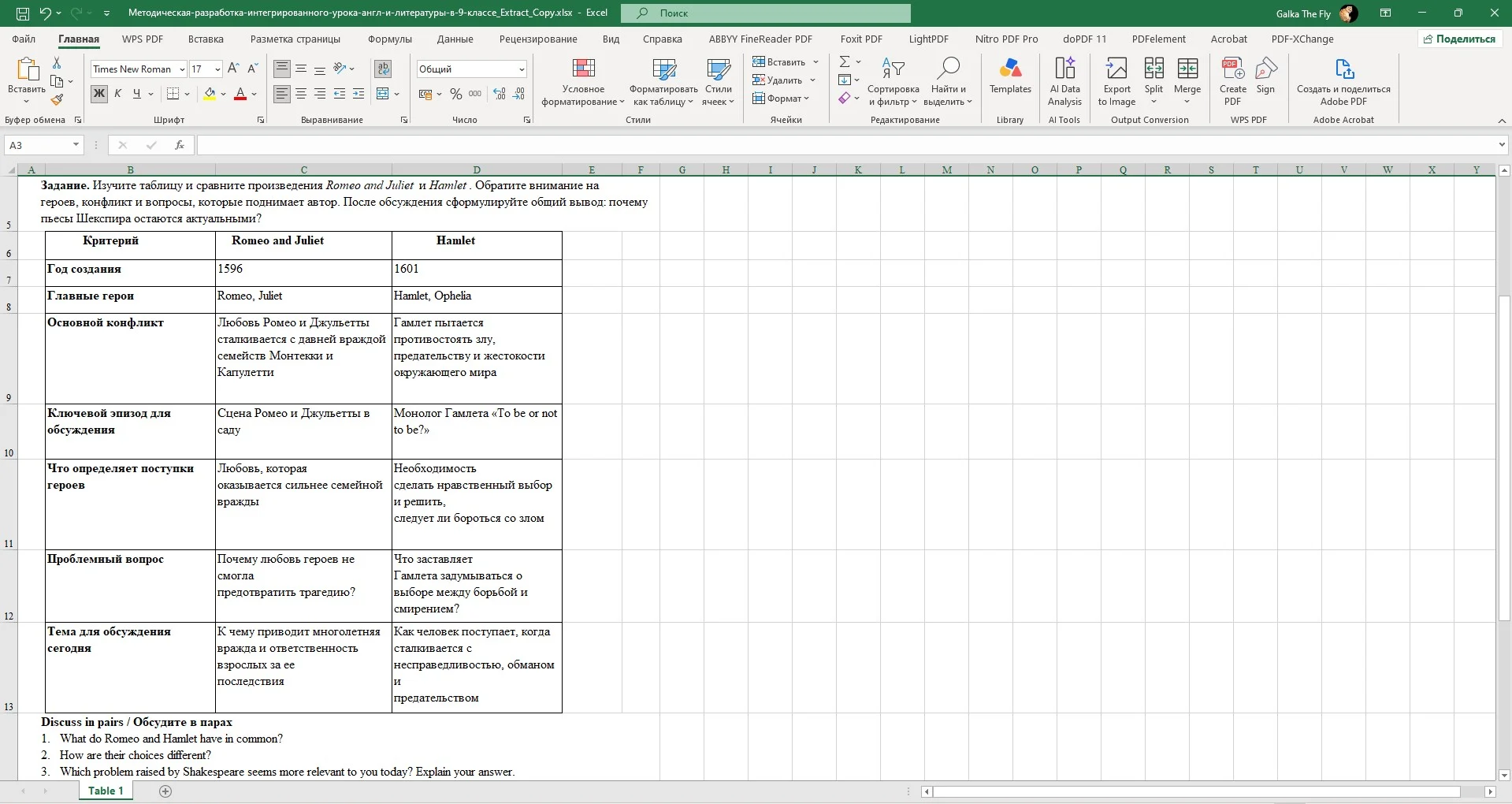Screen dimensions: 1512x804
Task: Toggle italic (К) formatting
Action: point(118,94)
